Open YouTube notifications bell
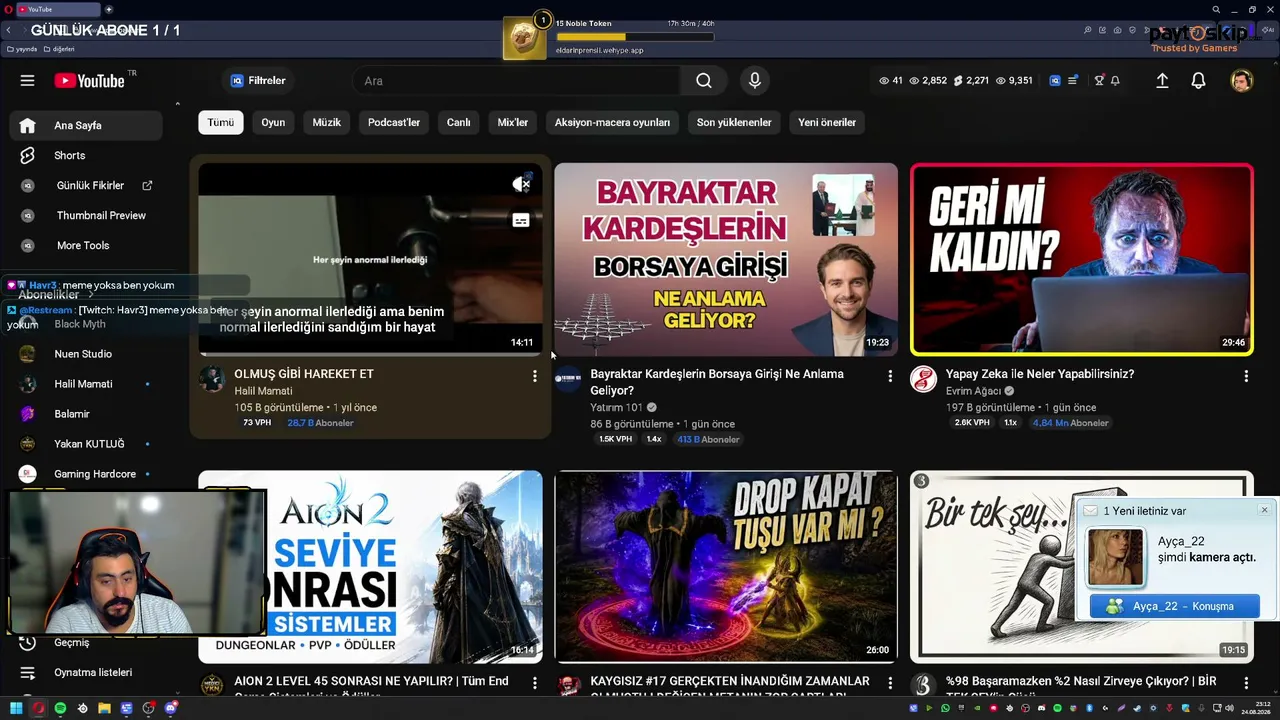1280x720 pixels. tap(1198, 81)
